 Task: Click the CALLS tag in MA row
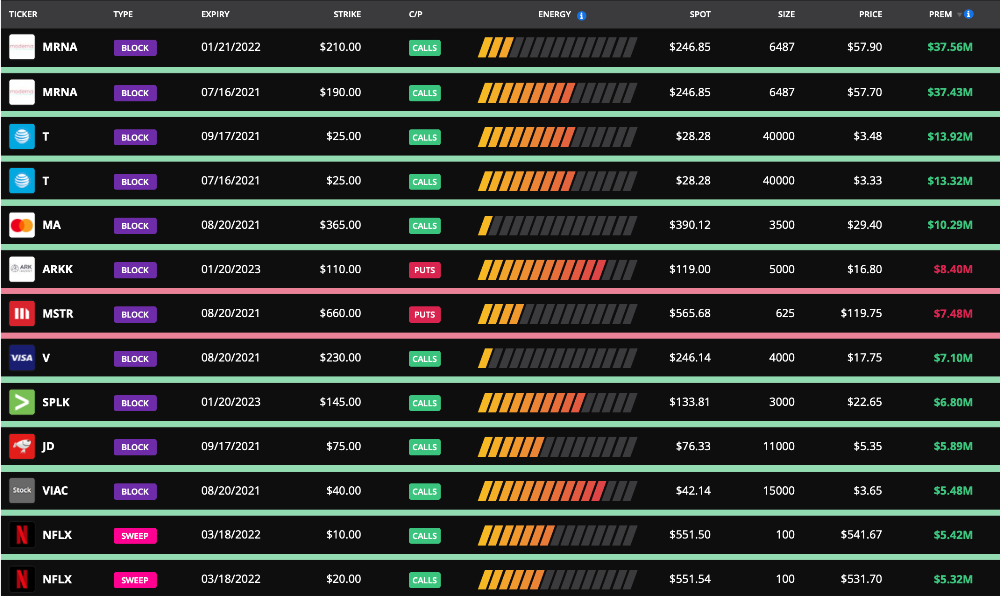425,226
